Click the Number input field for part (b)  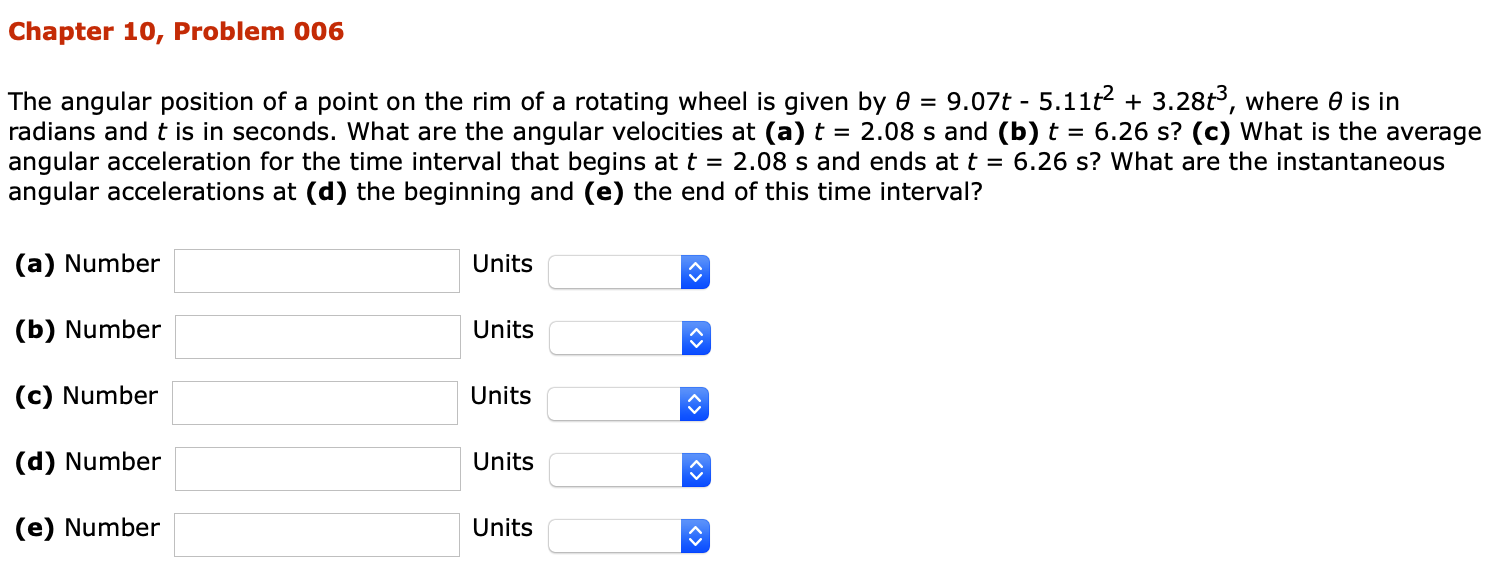316,337
